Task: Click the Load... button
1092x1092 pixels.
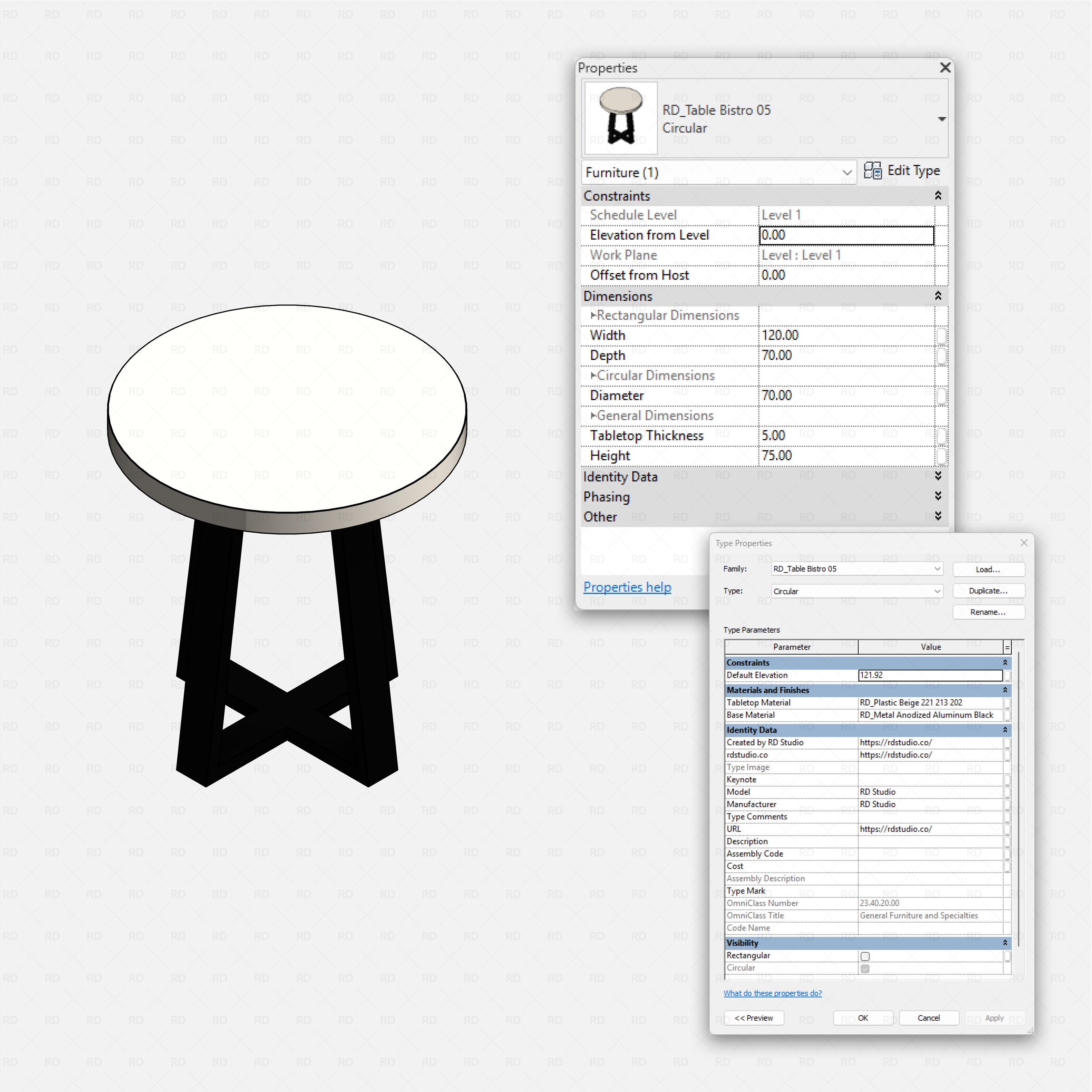Action: click(x=988, y=569)
